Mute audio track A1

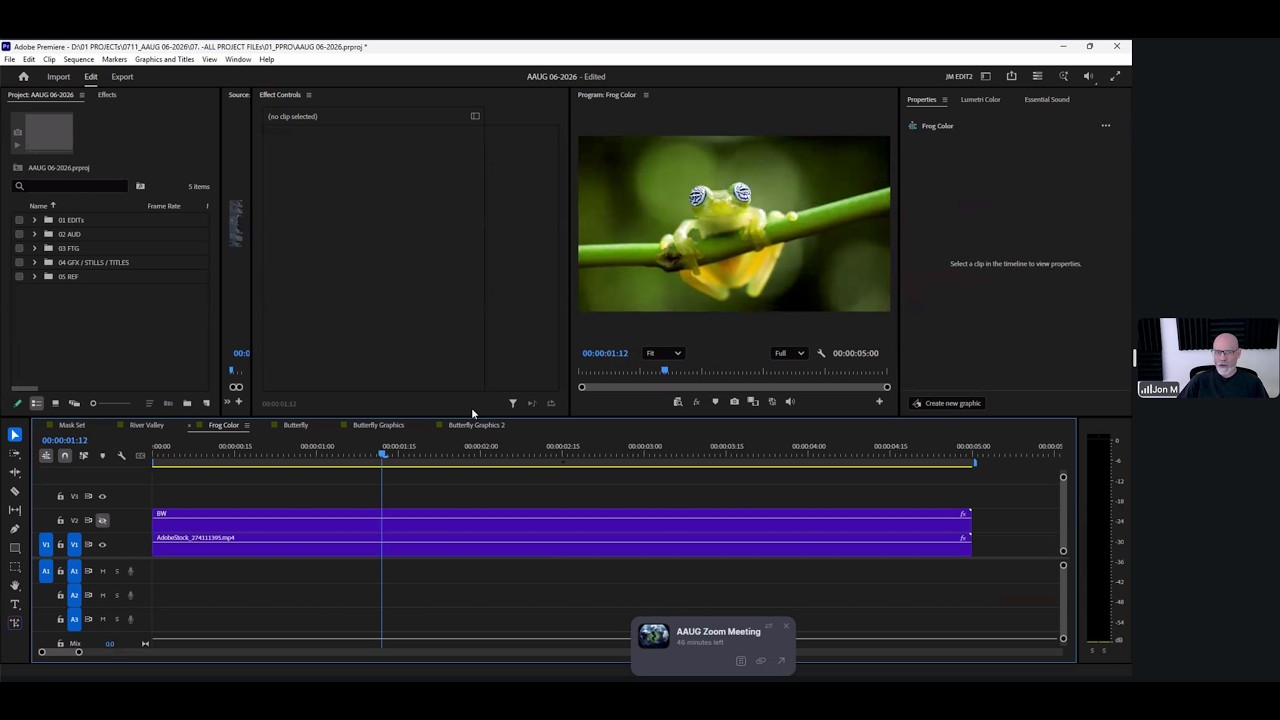coord(102,571)
